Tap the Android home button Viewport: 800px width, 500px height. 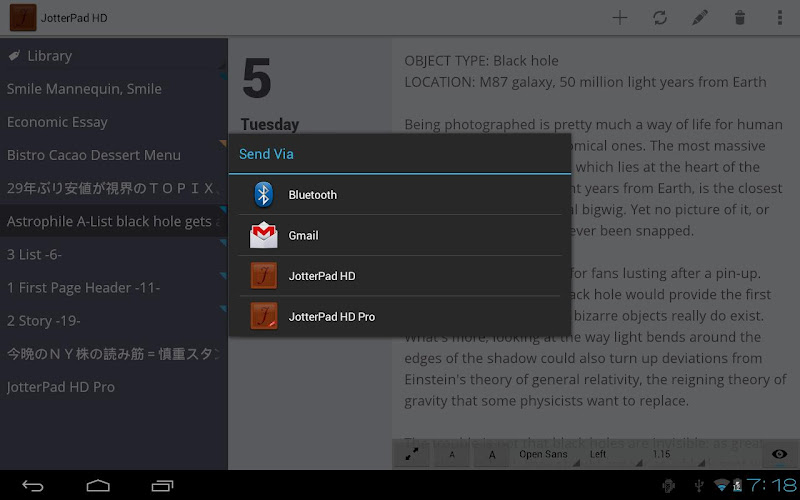pos(98,486)
